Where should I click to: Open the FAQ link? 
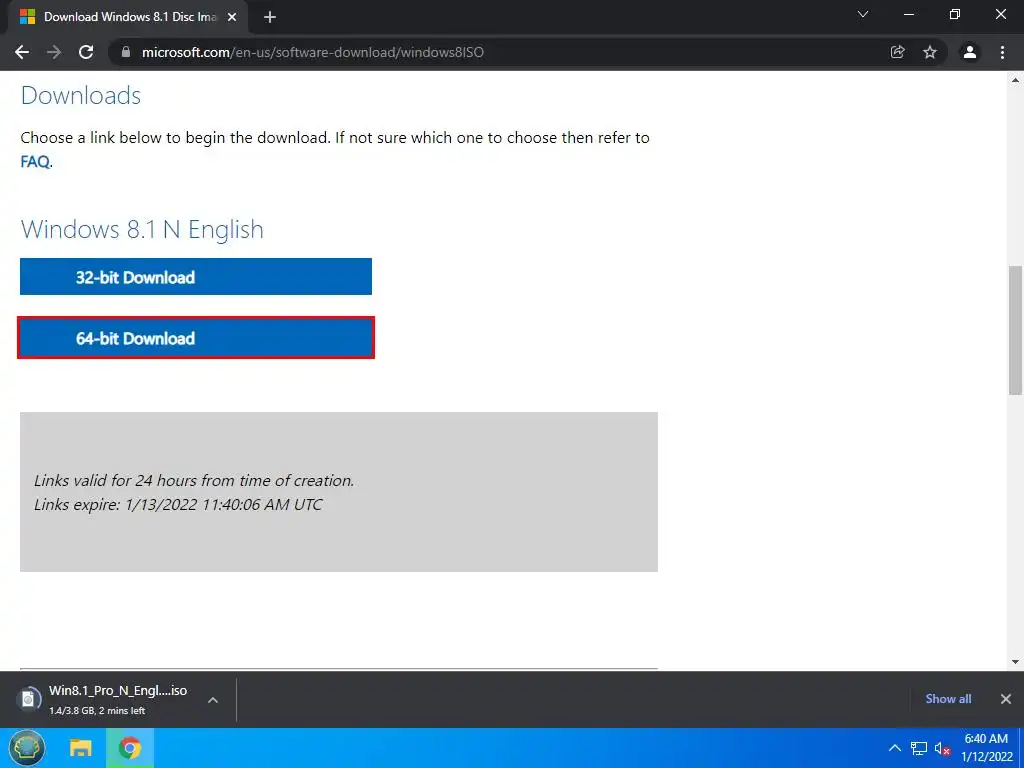(35, 161)
